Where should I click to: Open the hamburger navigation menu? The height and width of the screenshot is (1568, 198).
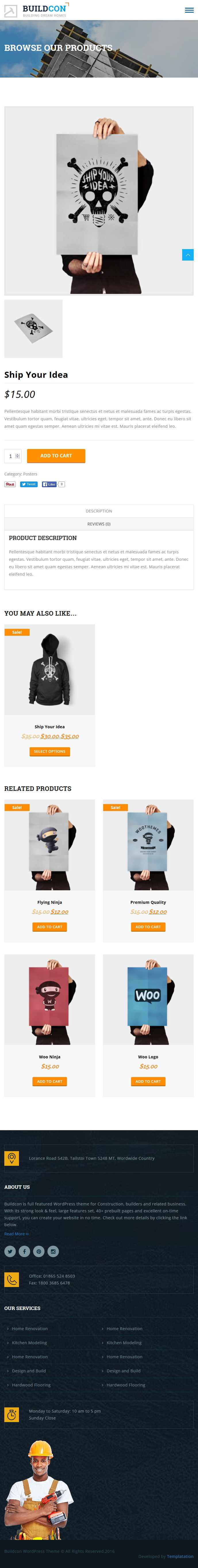tap(189, 10)
